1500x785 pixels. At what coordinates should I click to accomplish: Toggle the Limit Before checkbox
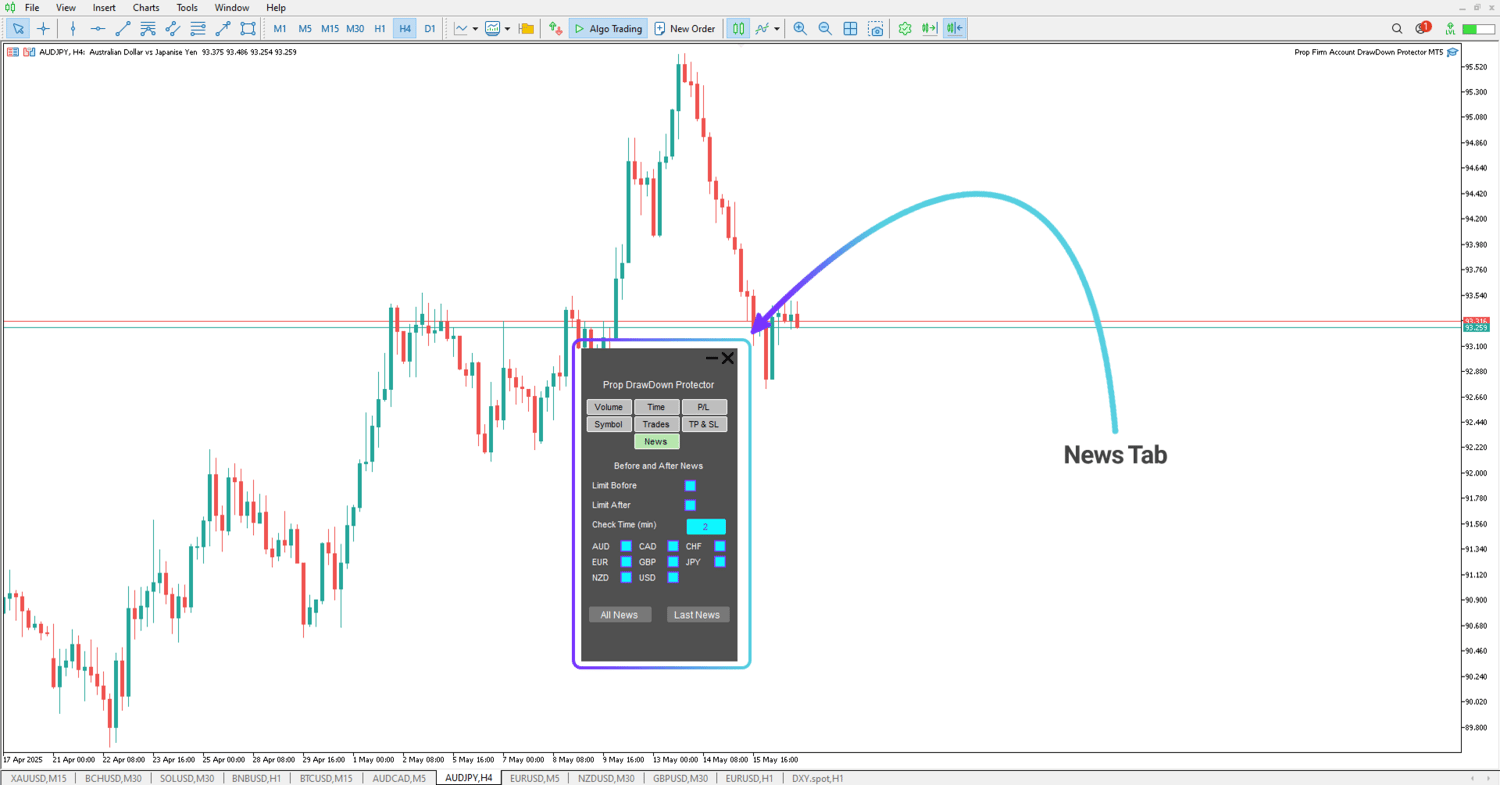[690, 486]
